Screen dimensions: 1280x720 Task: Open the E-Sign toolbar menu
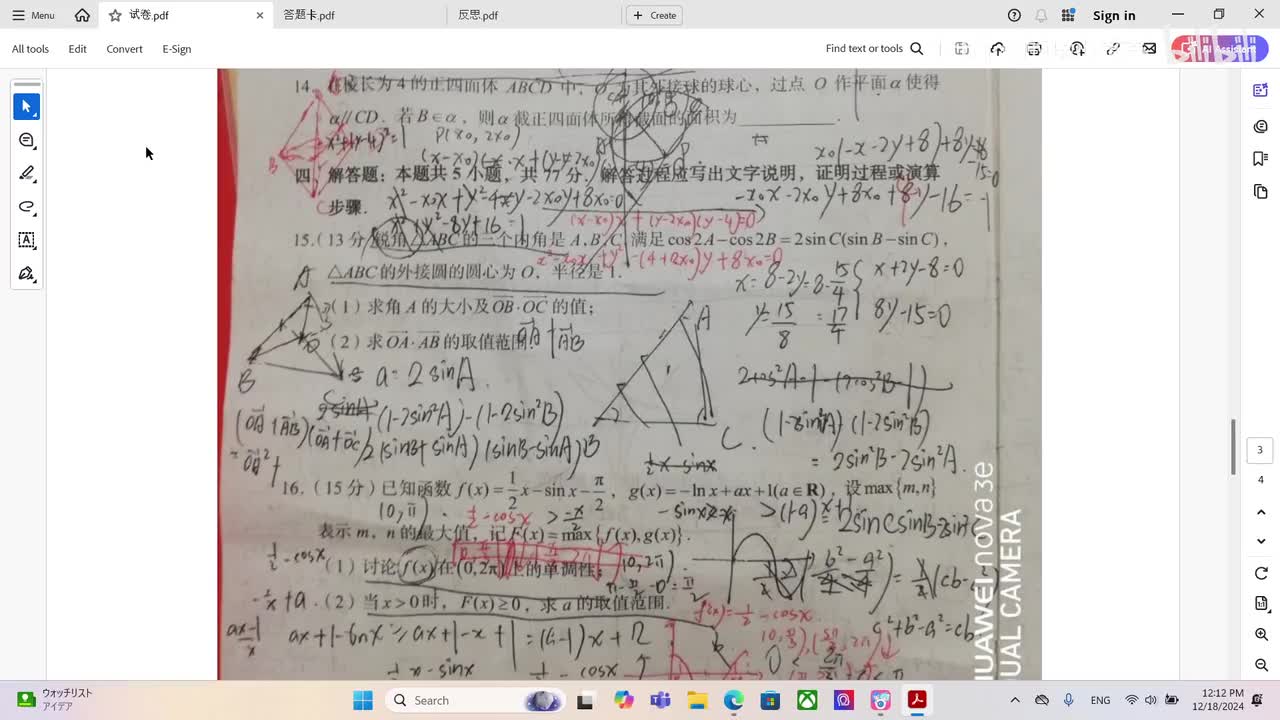click(176, 49)
